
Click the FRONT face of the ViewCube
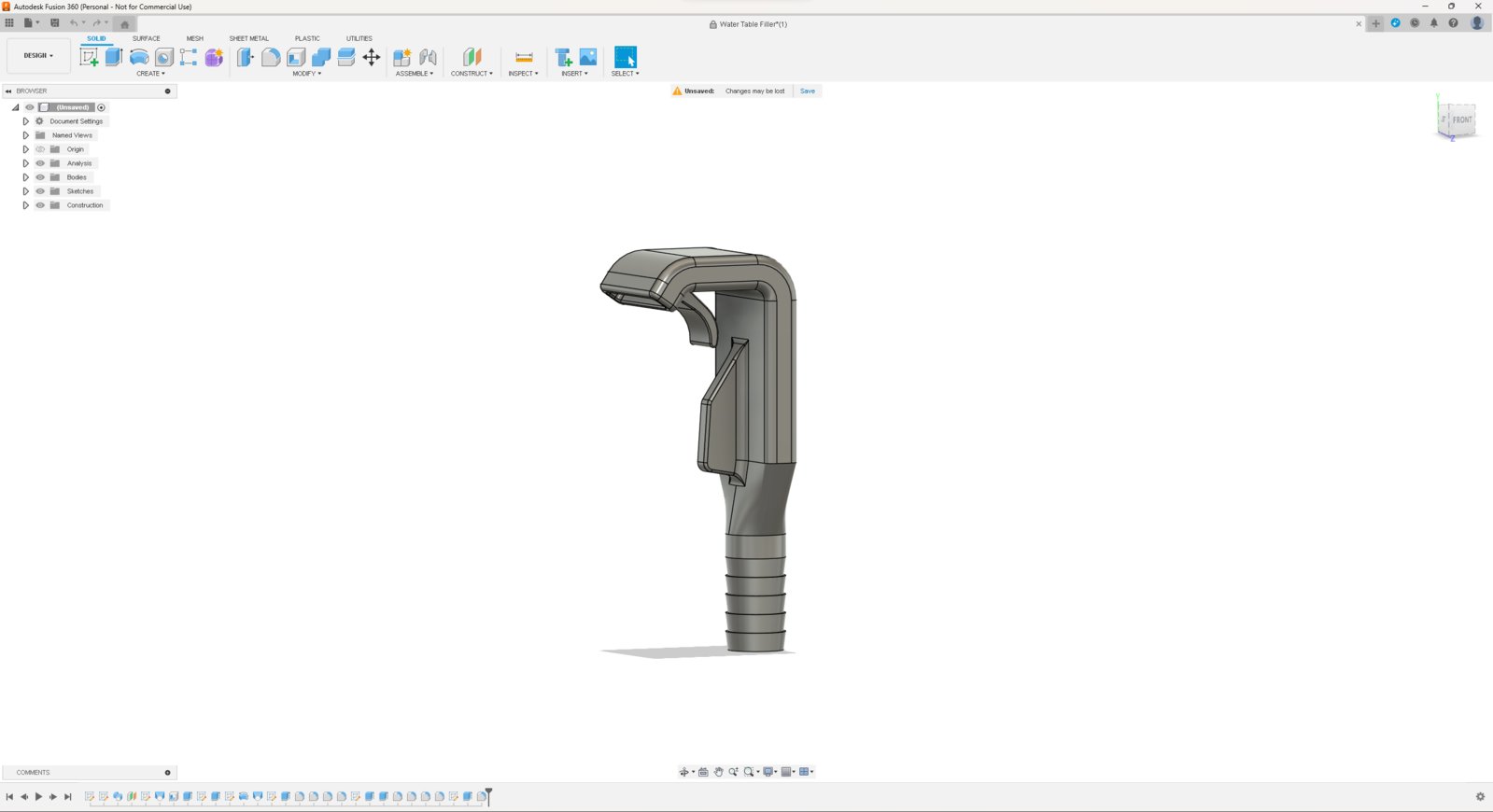(x=1461, y=120)
